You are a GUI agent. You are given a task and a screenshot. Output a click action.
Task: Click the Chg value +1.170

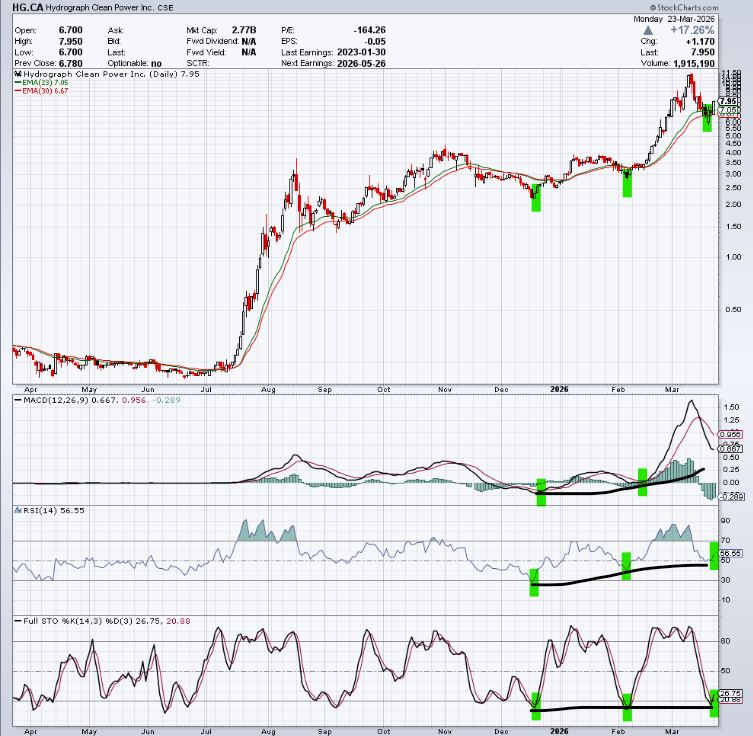coord(700,41)
